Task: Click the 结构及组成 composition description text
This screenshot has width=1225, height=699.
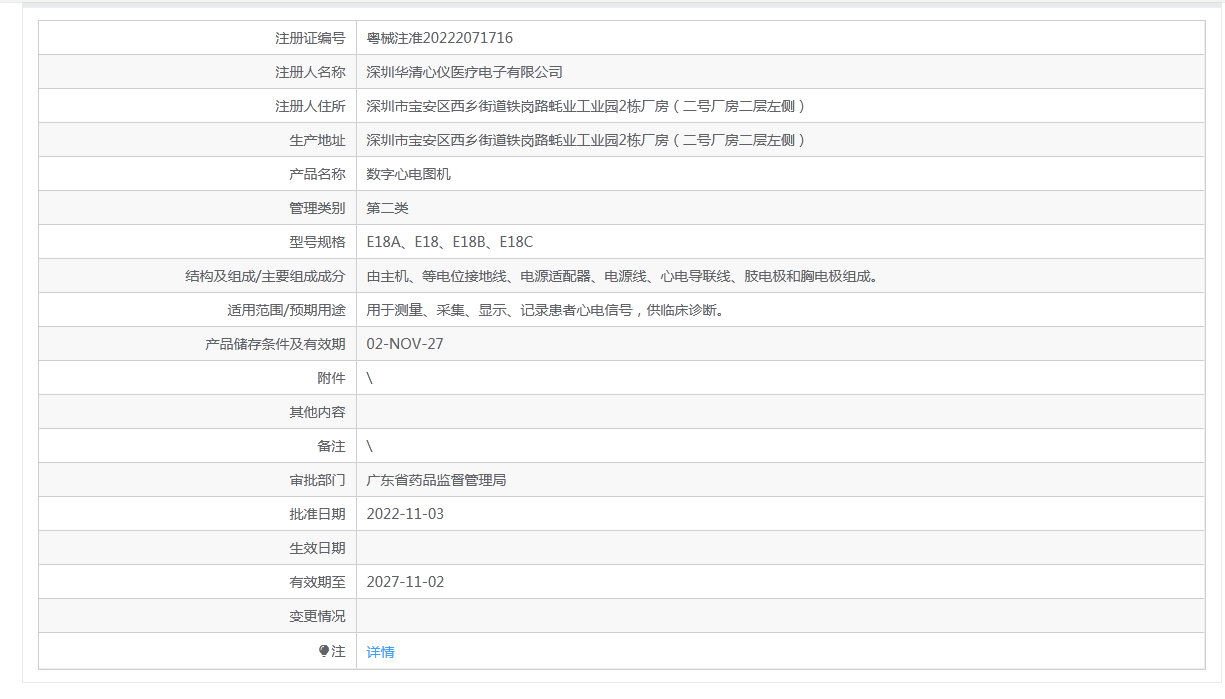Action: [621, 276]
